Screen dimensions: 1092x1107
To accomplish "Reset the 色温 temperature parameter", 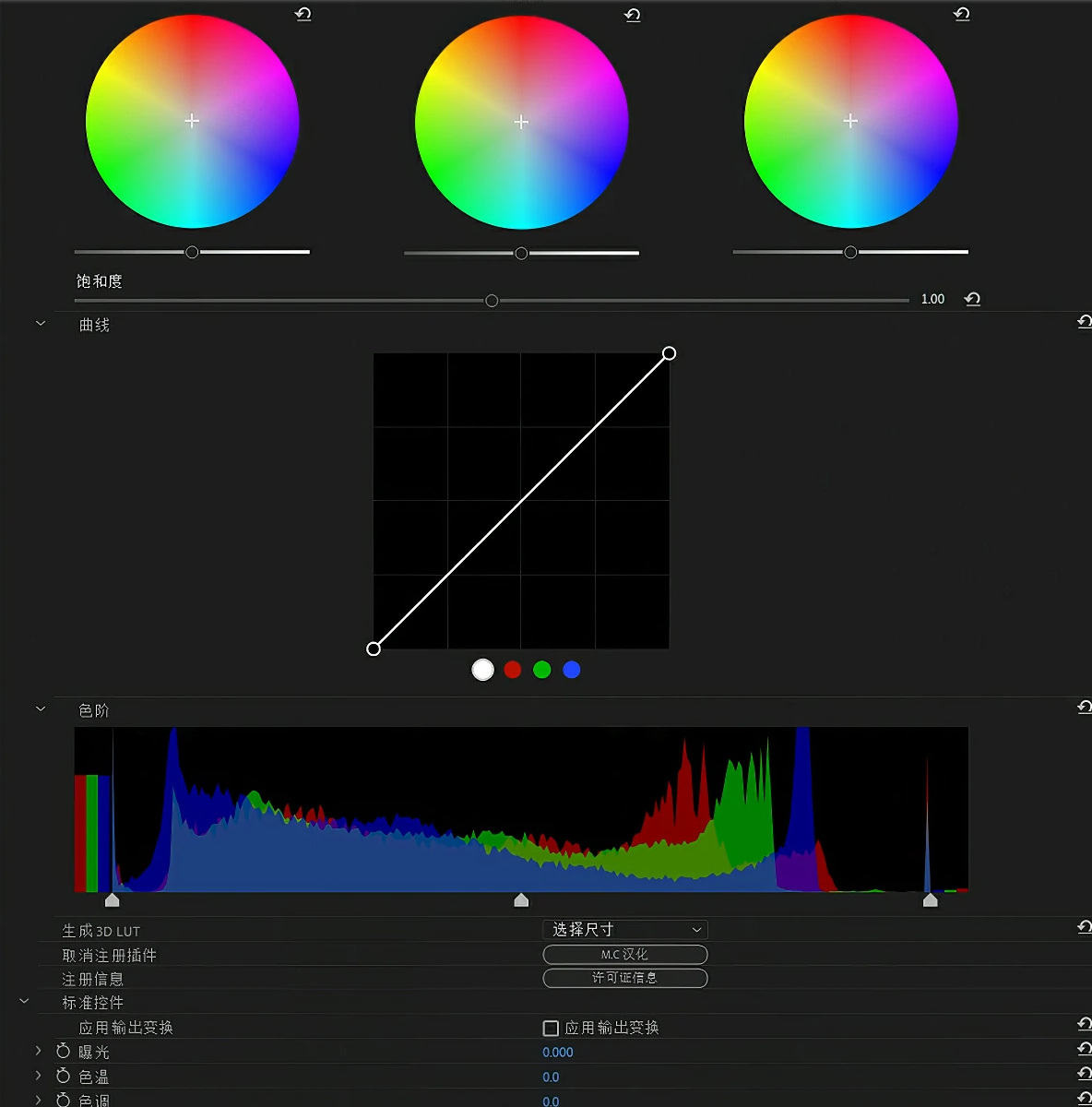I will point(1085,1074).
